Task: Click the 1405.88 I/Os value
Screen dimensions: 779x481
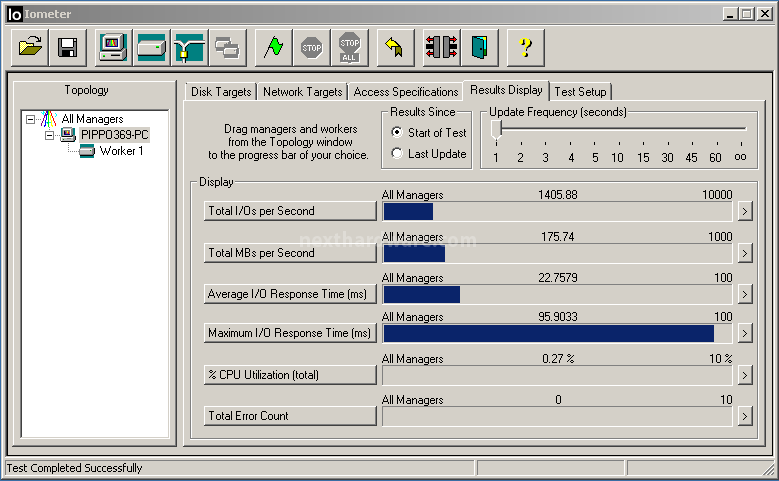Action: 557,195
